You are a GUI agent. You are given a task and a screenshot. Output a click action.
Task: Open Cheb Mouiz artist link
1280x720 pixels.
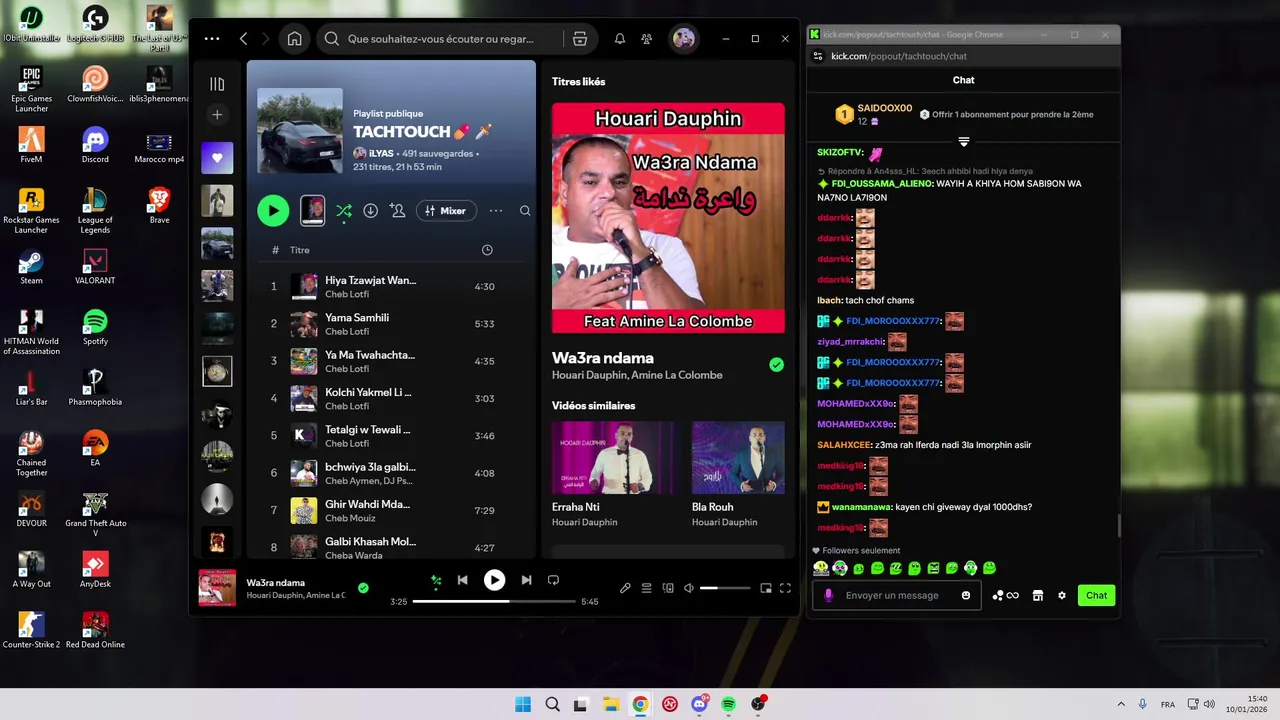pyautogui.click(x=349, y=518)
